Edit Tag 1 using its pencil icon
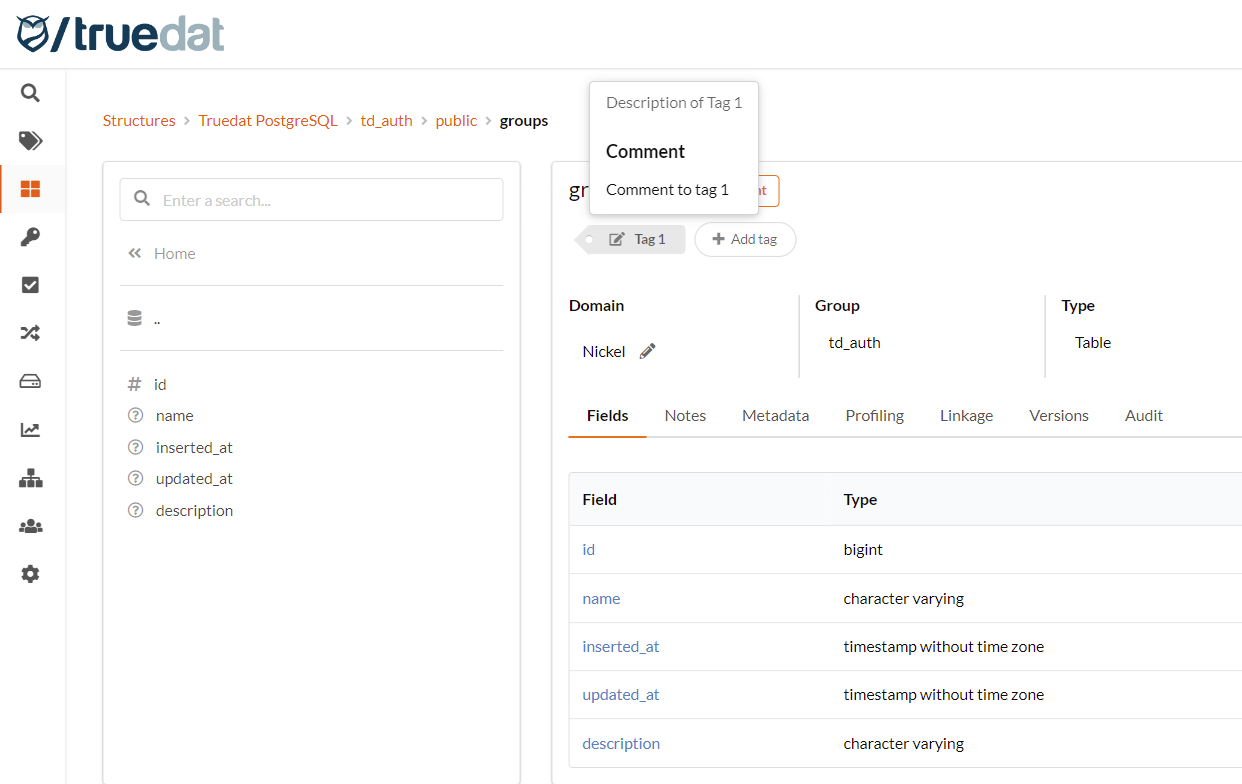The height and width of the screenshot is (784, 1242). 617,238
